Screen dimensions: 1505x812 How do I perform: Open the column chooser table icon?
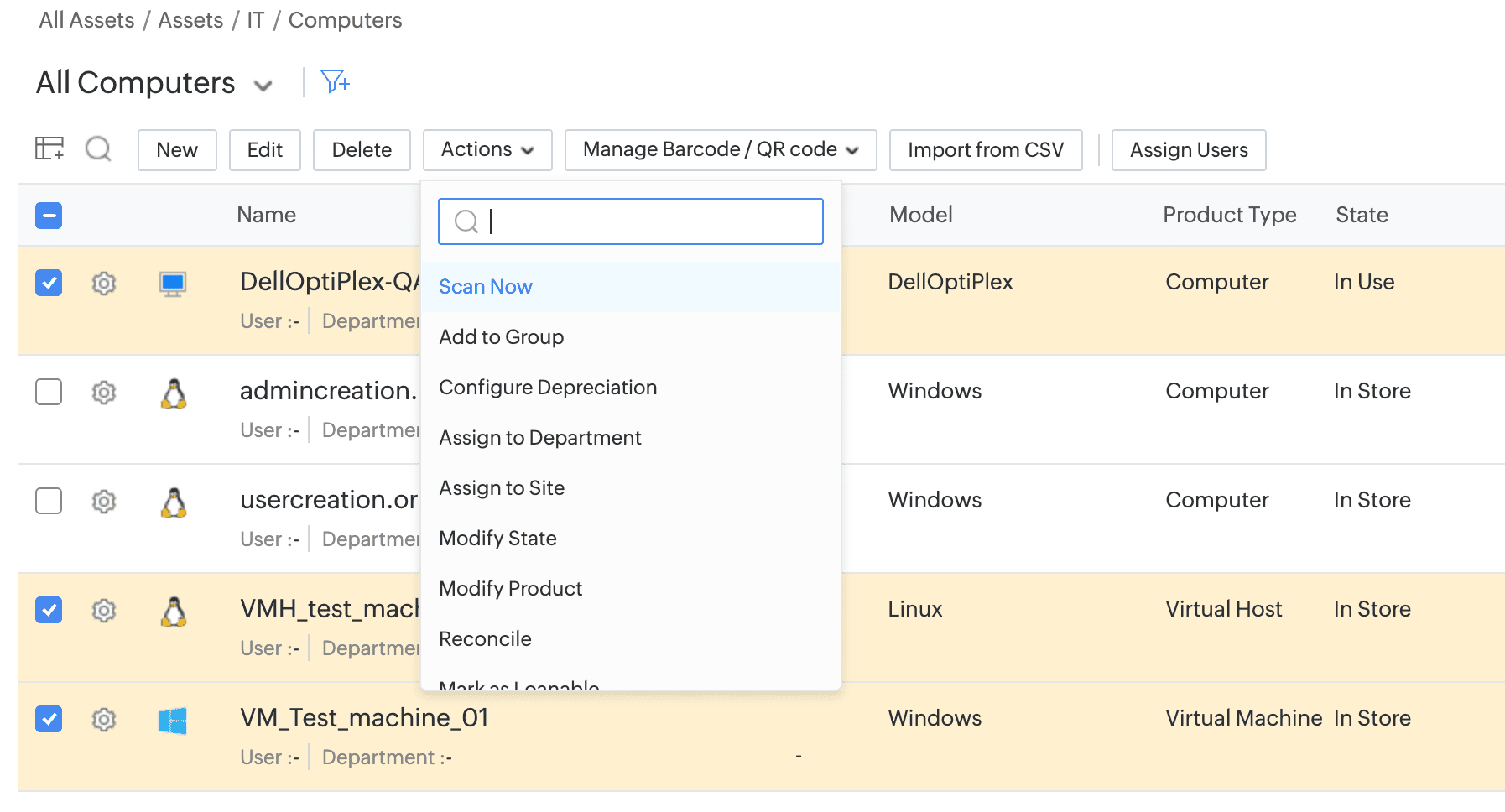[x=49, y=148]
